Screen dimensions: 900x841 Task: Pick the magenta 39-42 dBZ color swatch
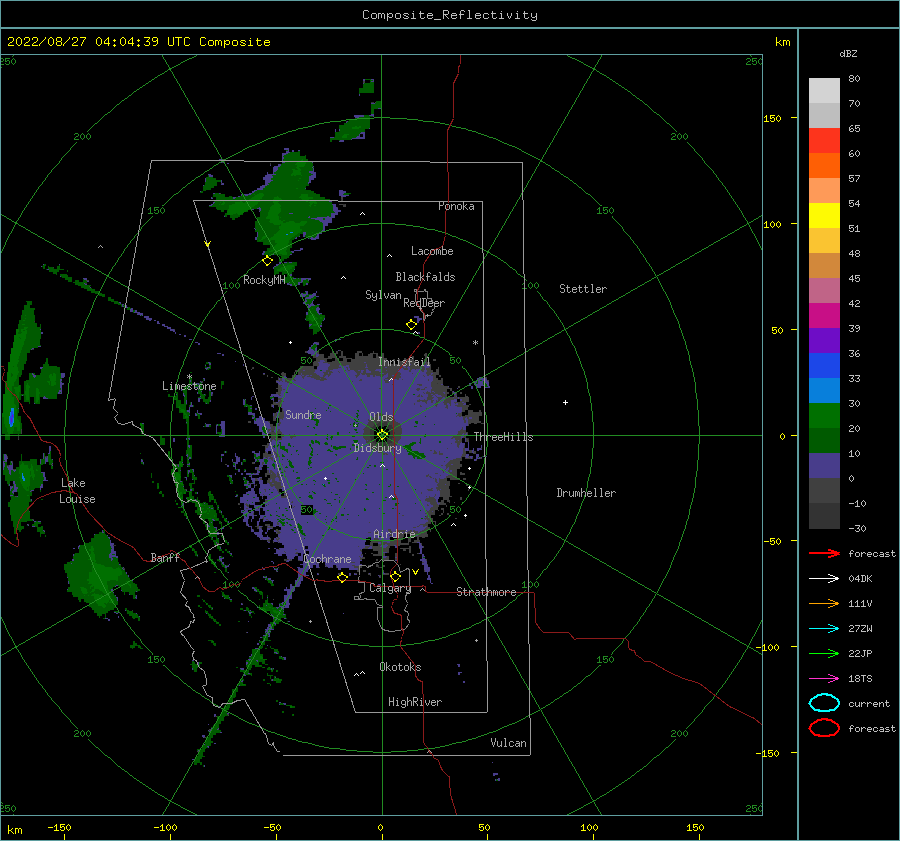click(x=824, y=316)
